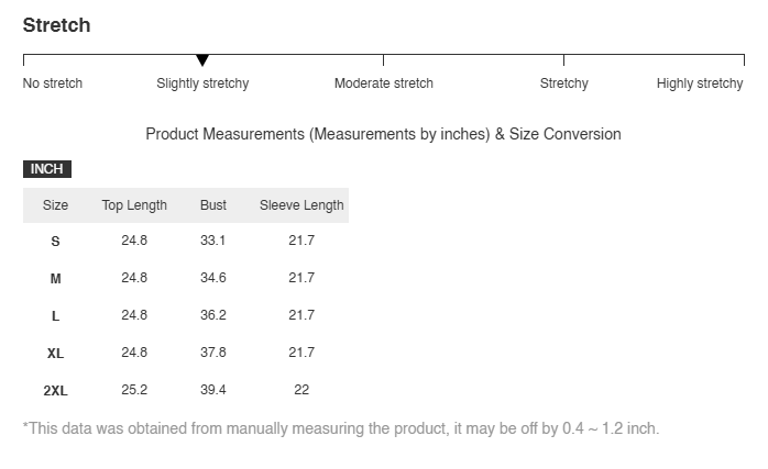
Task: Select the M size row
Action: tap(55, 278)
